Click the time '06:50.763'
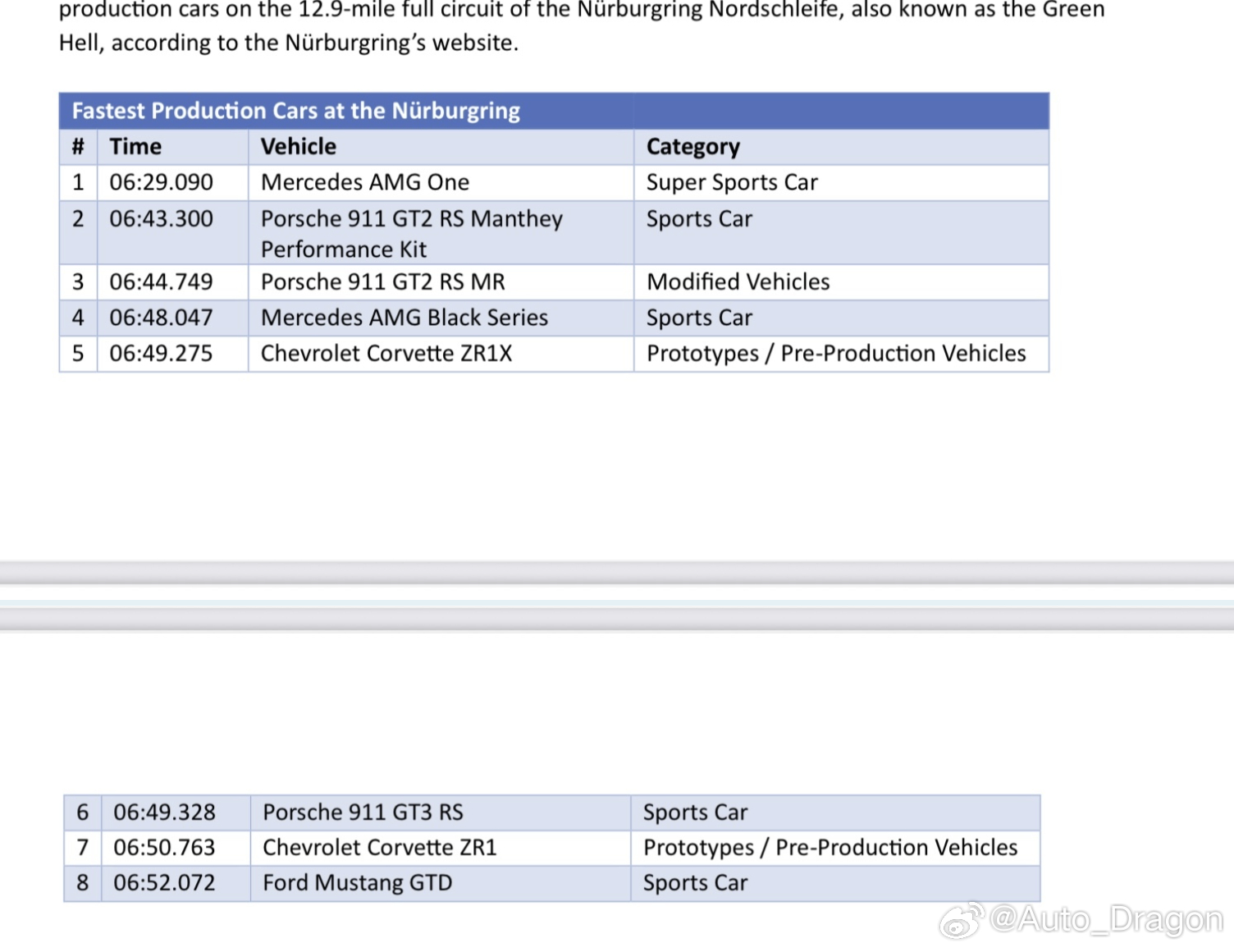The width and height of the screenshot is (1234, 952). 164,848
